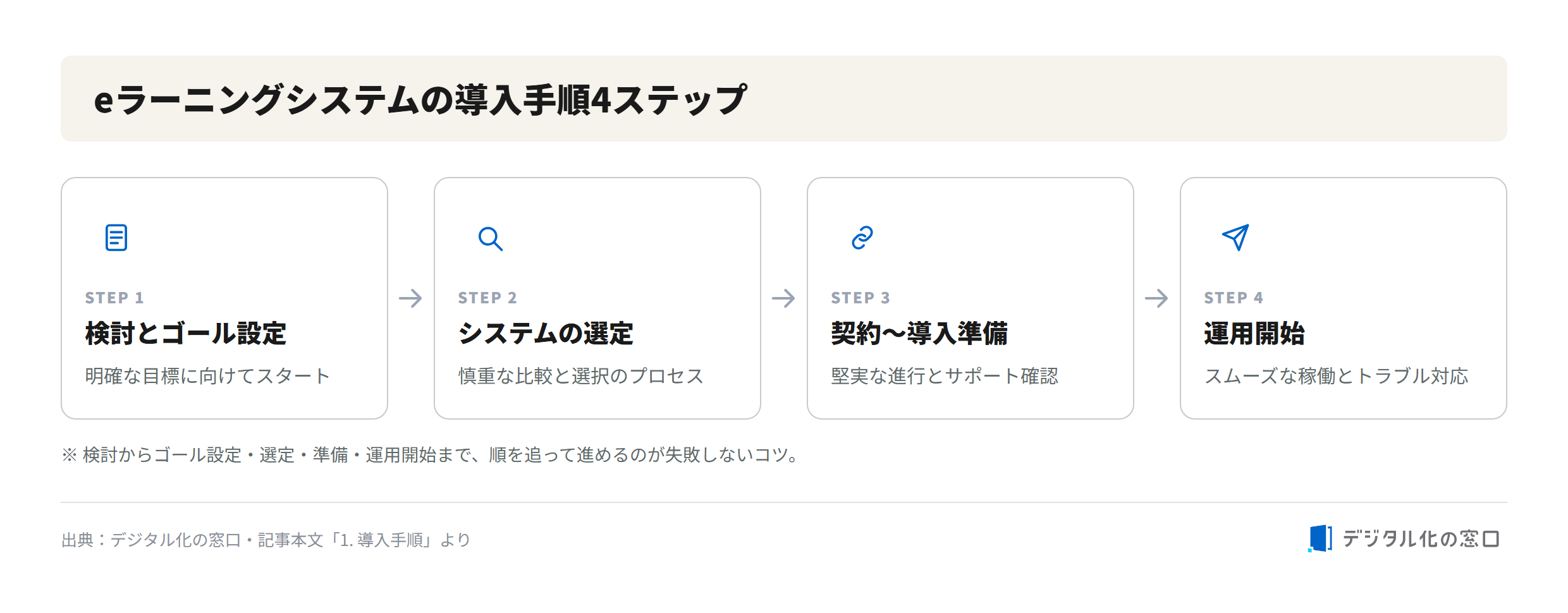The image size is (1568, 613).
Task: Click the document icon in Step 1 card
Action: click(116, 238)
